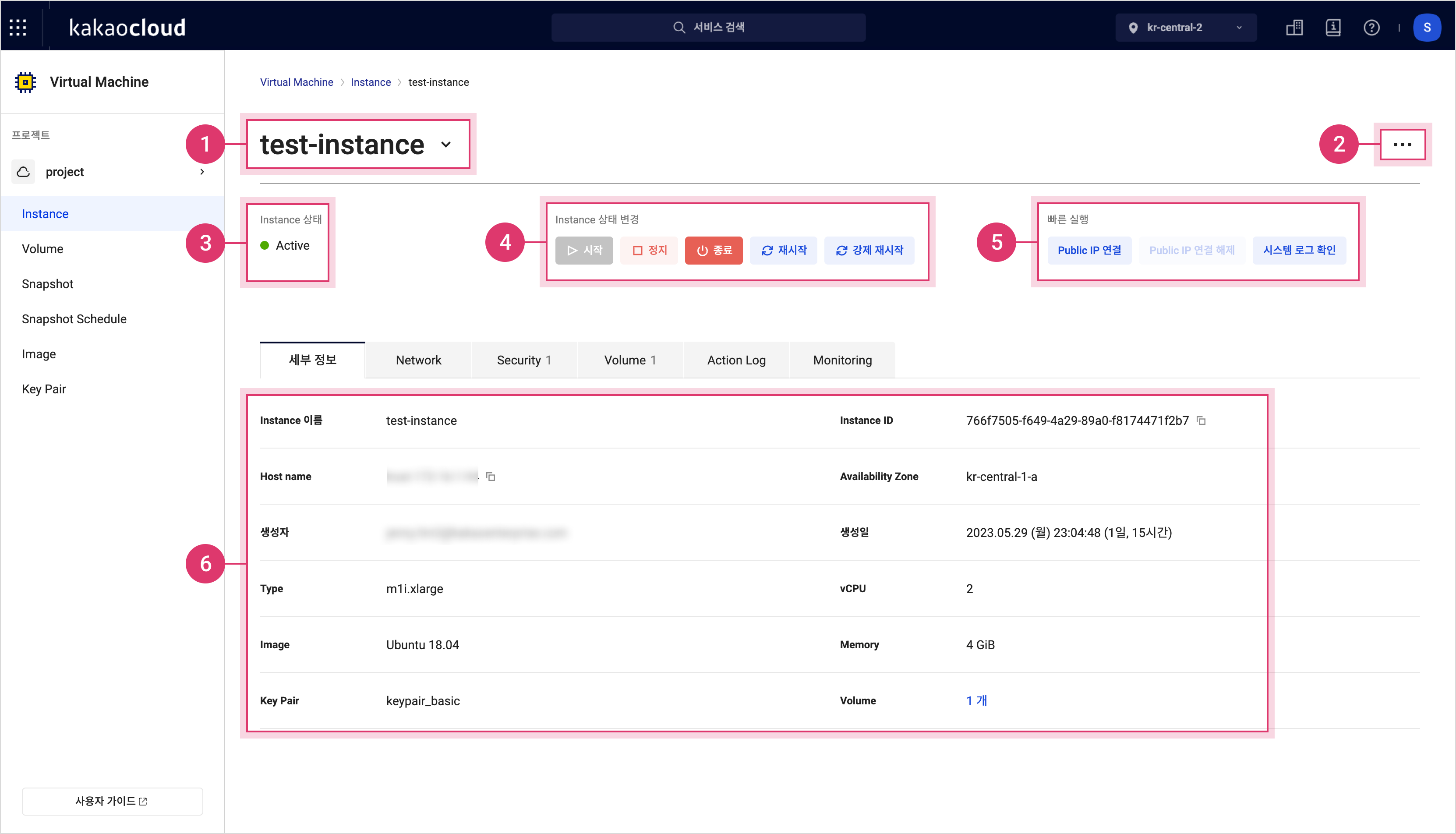The height and width of the screenshot is (834, 1456).
Task: Copy the Instance ID with copy icon
Action: [1201, 421]
